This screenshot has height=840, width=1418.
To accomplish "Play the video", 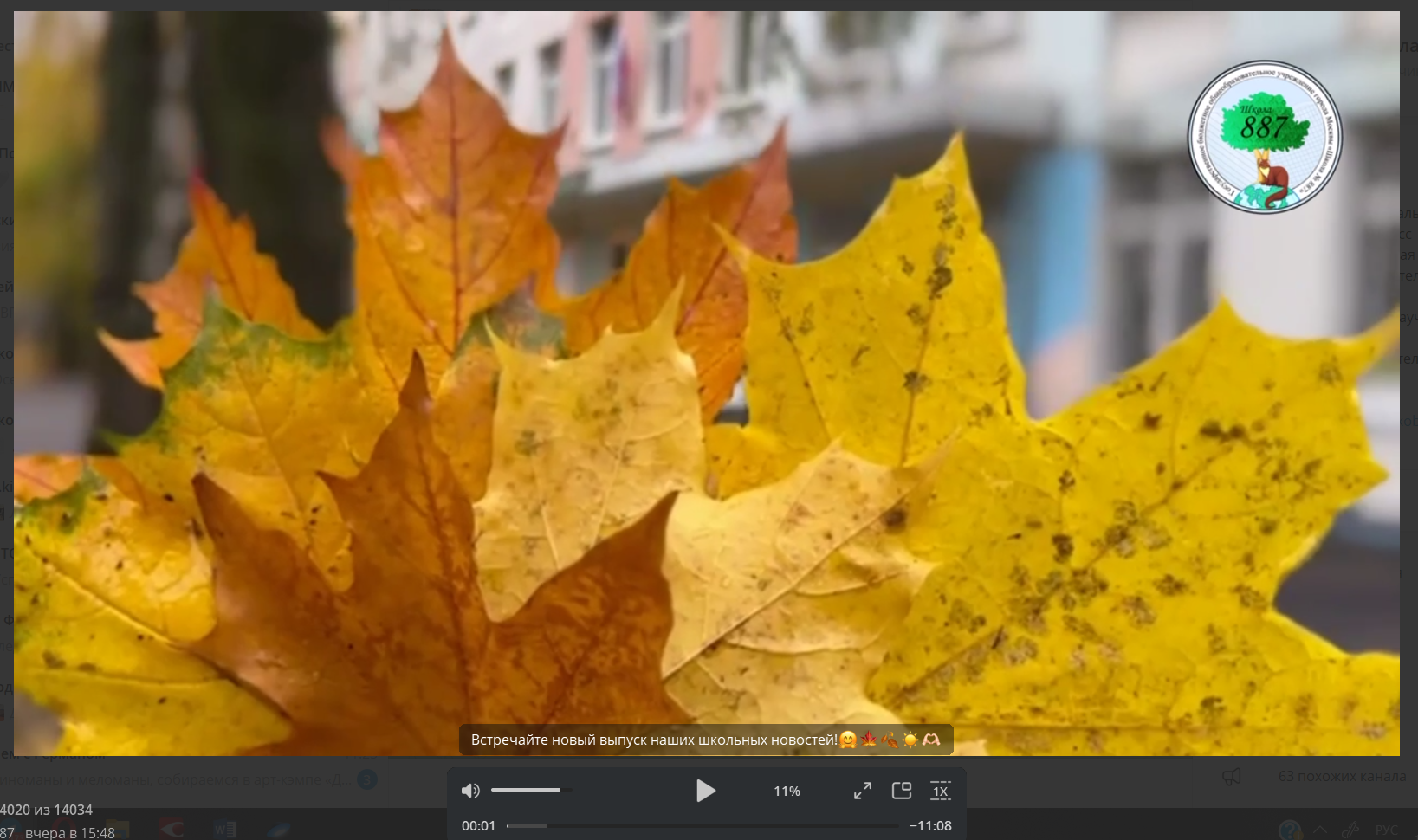I will pos(706,791).
